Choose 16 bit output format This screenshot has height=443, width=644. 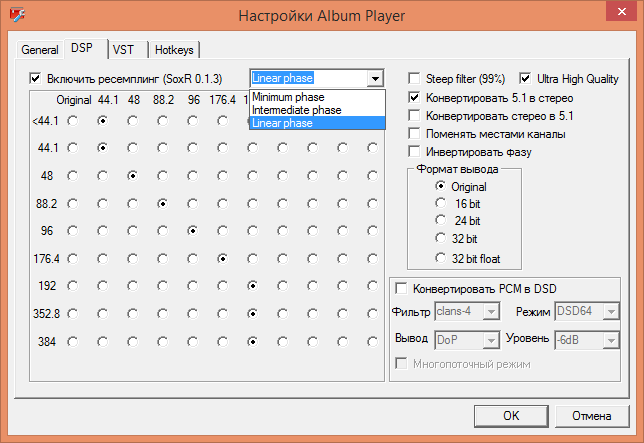[x=440, y=203]
